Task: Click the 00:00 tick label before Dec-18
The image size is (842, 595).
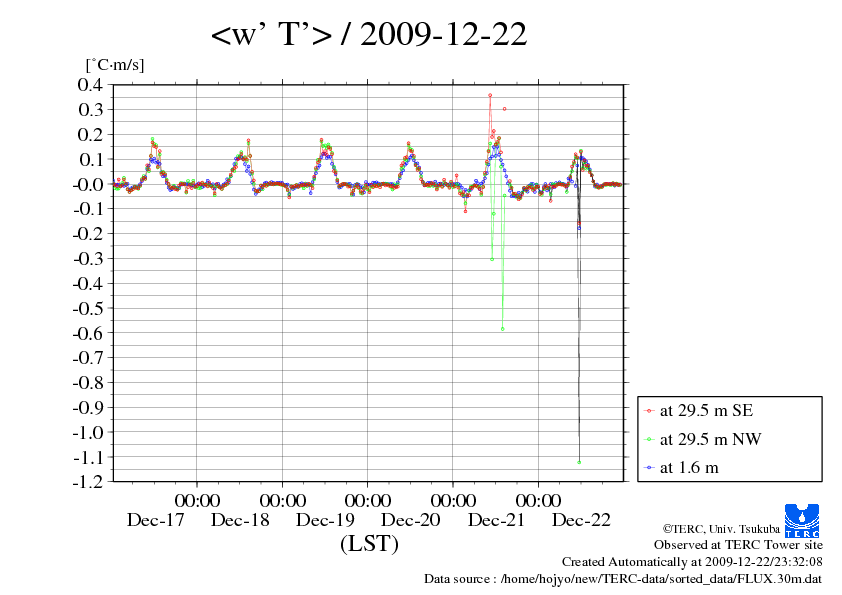Action: click(197, 501)
